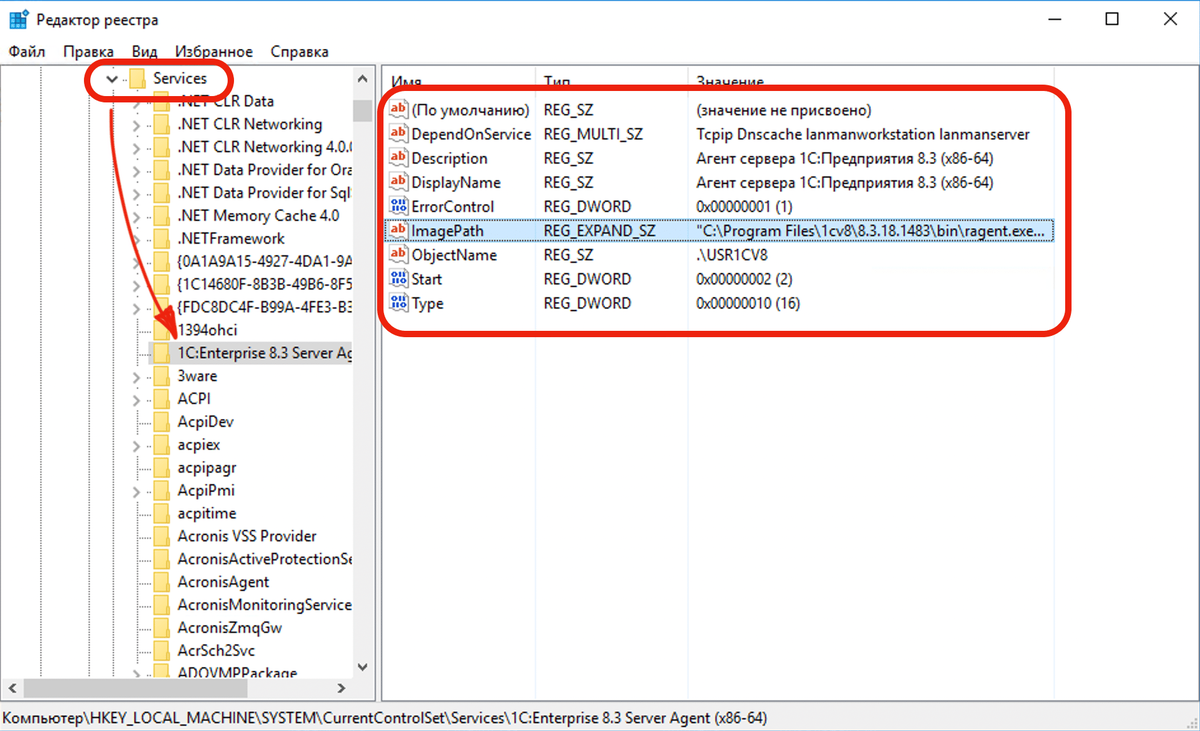Click the binary icon of Start
Image resolution: width=1200 pixels, height=731 pixels.
coord(399,279)
